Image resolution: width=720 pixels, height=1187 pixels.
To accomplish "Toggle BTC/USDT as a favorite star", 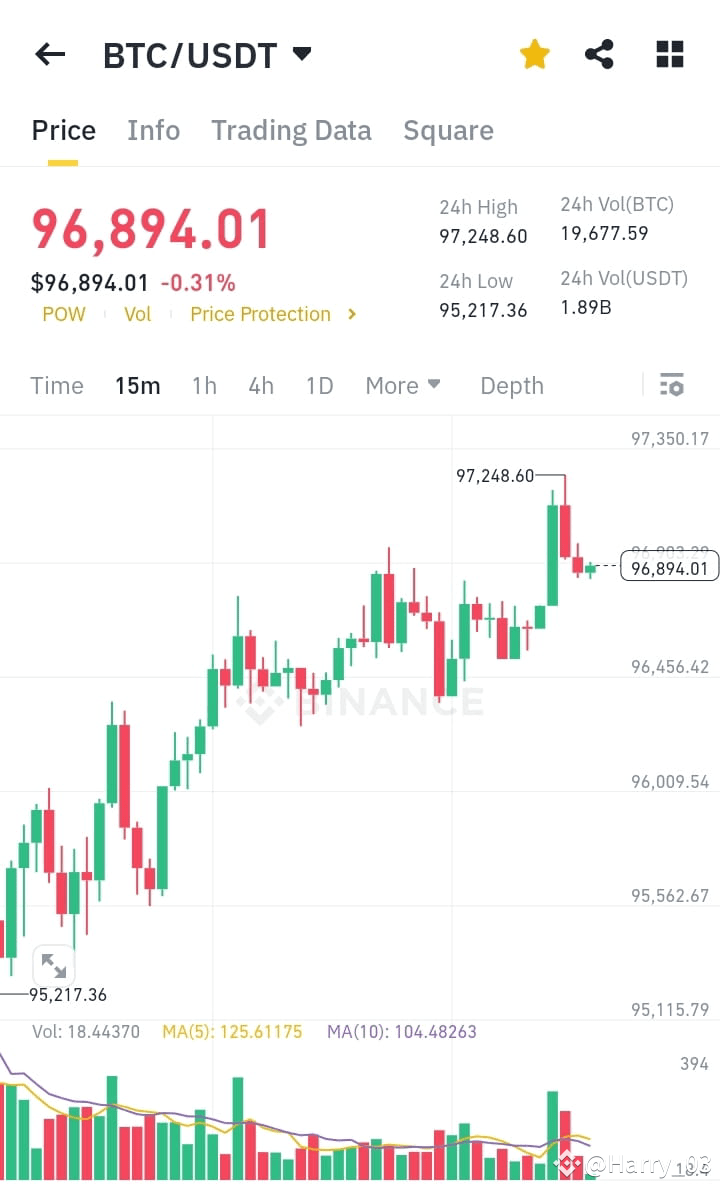I will coord(534,54).
